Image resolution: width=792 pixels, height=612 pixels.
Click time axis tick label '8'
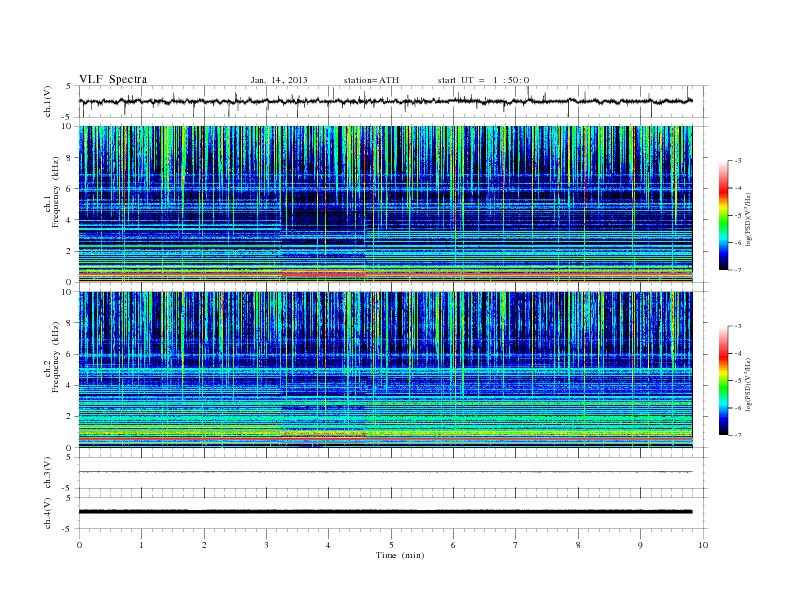(x=578, y=545)
